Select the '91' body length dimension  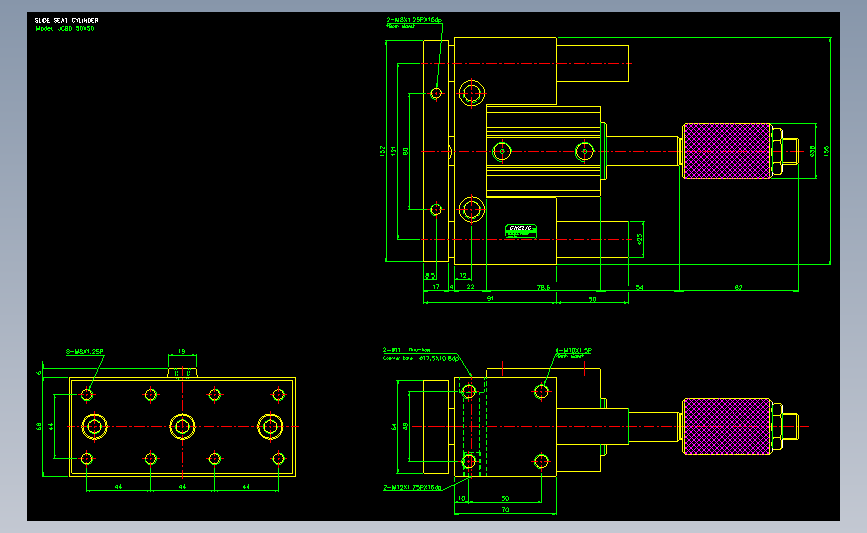[490, 299]
